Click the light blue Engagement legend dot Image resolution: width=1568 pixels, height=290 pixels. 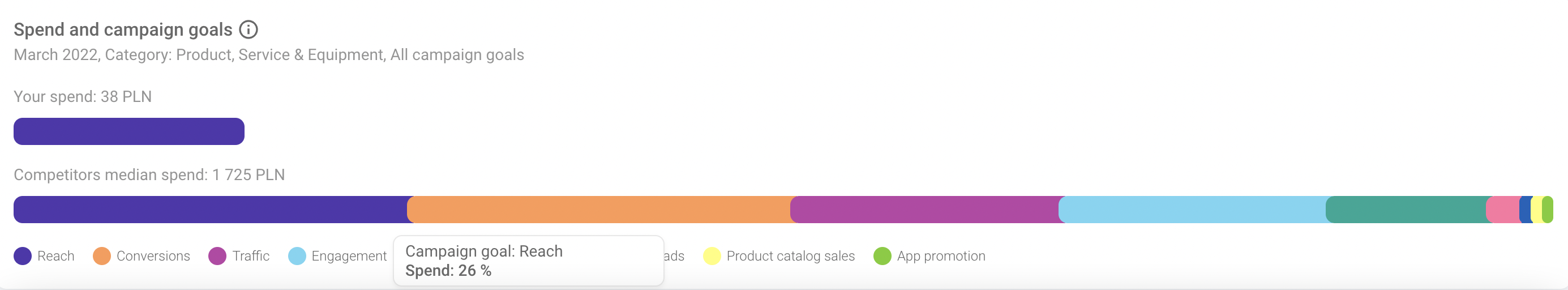[297, 256]
